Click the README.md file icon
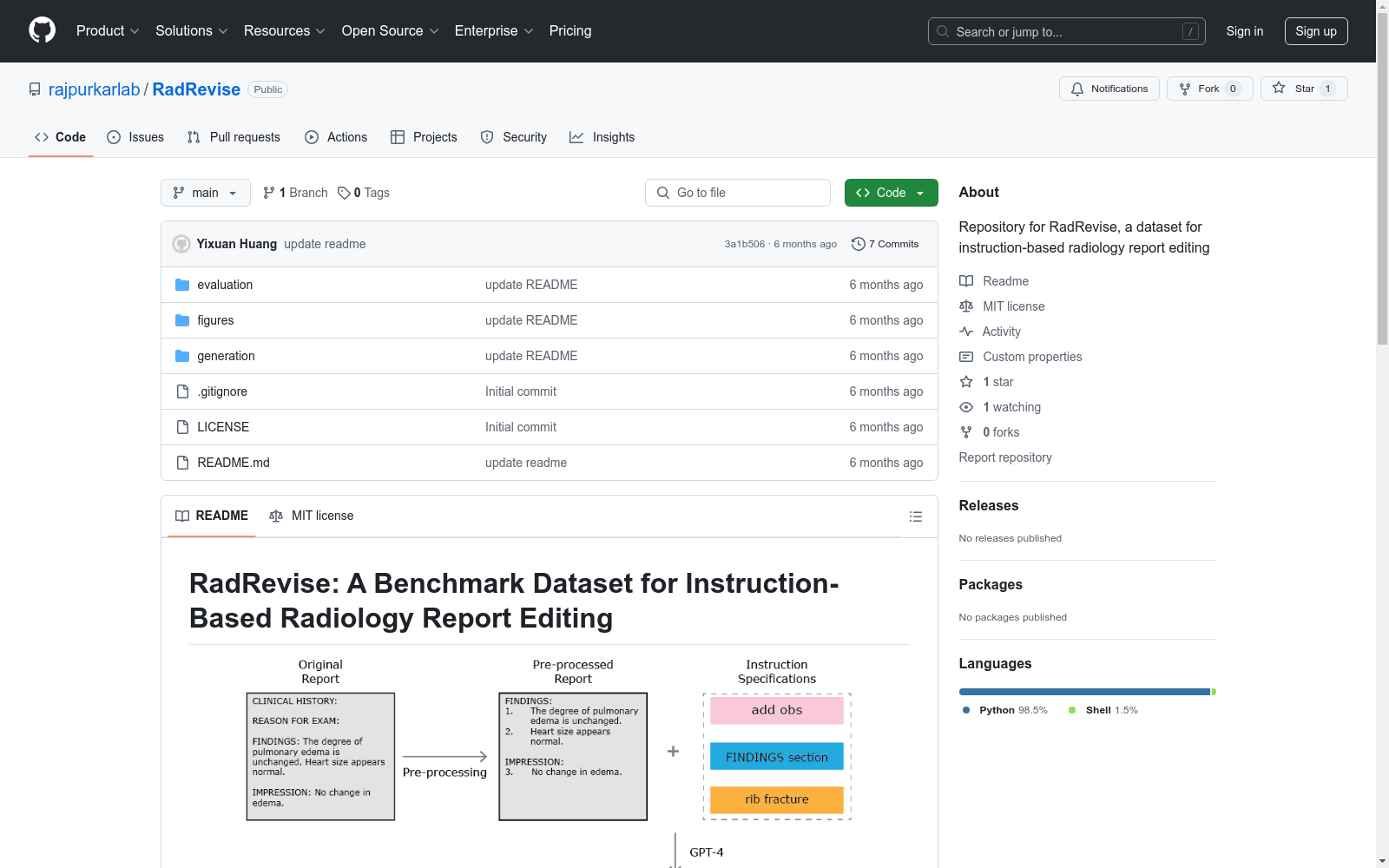This screenshot has height=868, width=1389. pyautogui.click(x=182, y=463)
